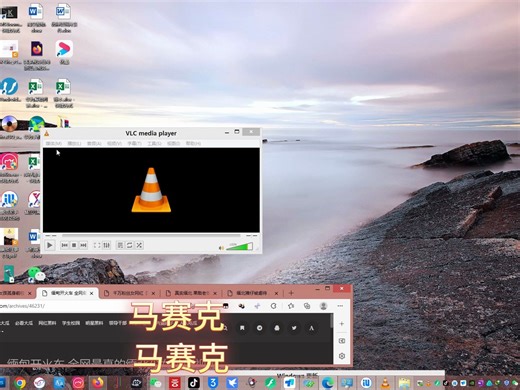Switch to the fifth Edge browser tab
The image size is (520, 390).
tap(253, 293)
